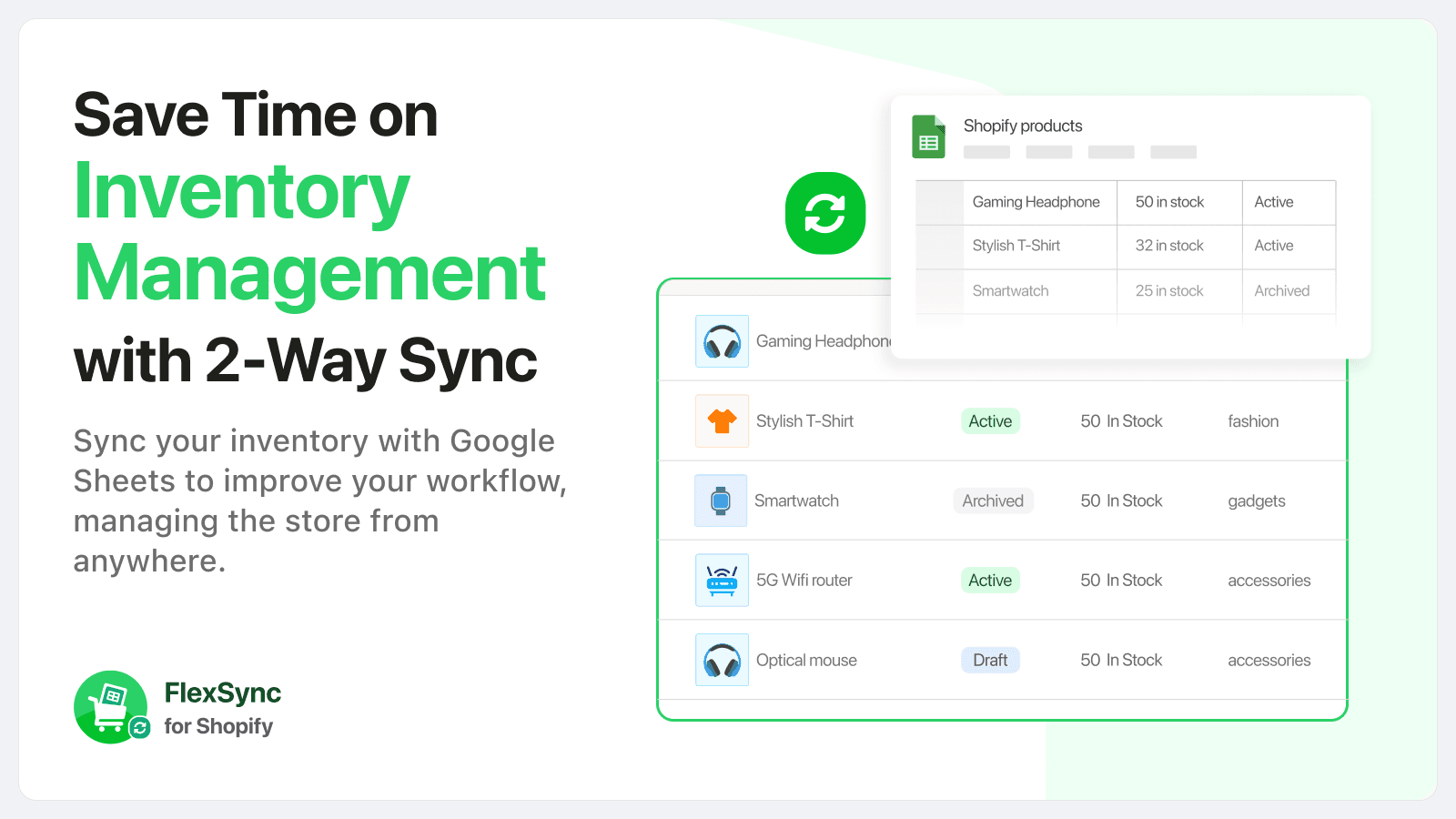Click the first gray menu placeholder under spreadsheet title
The height and width of the screenshot is (819, 1456).
tap(986, 152)
